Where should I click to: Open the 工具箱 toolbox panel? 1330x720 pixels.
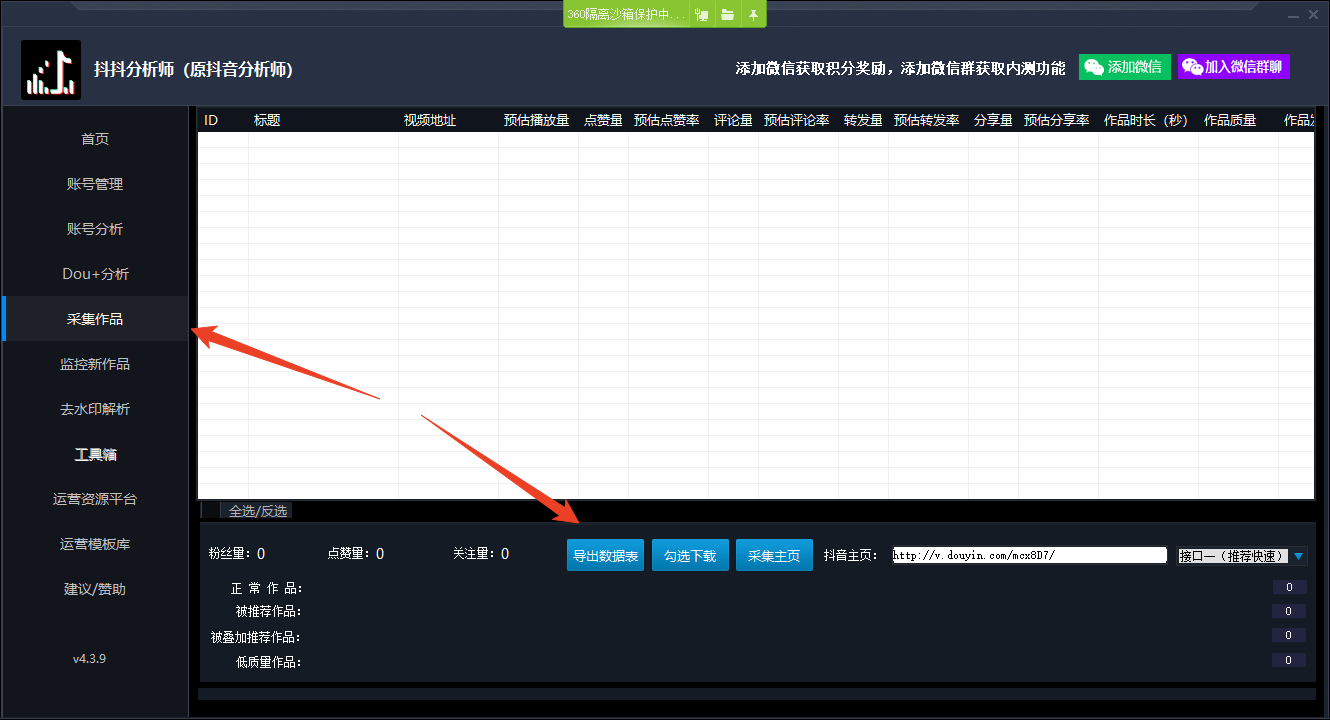pyautogui.click(x=95, y=453)
